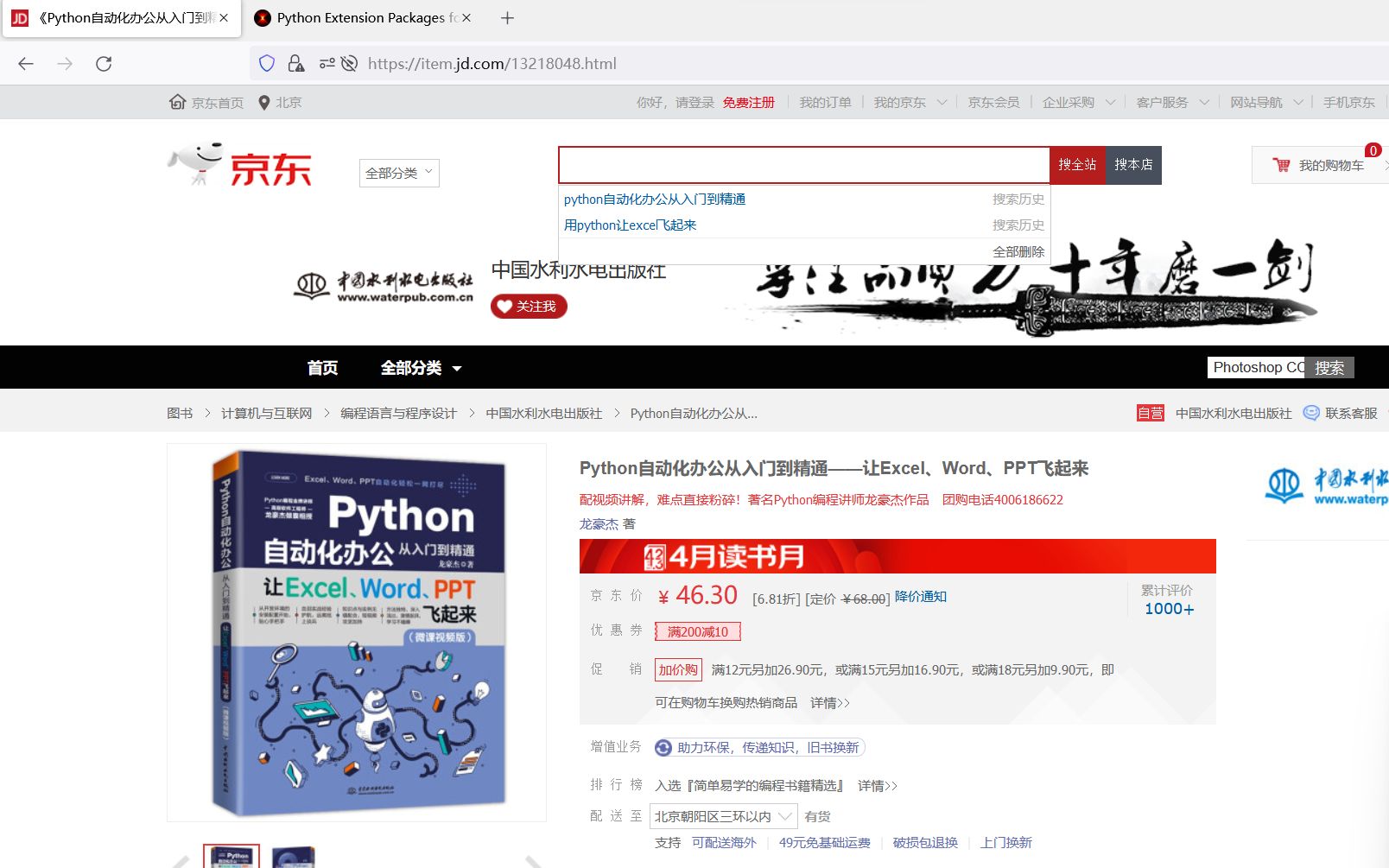This screenshot has height=868, width=1389.
Task: Open 中国水利水电出版社 breadcrumb link
Action: (543, 413)
